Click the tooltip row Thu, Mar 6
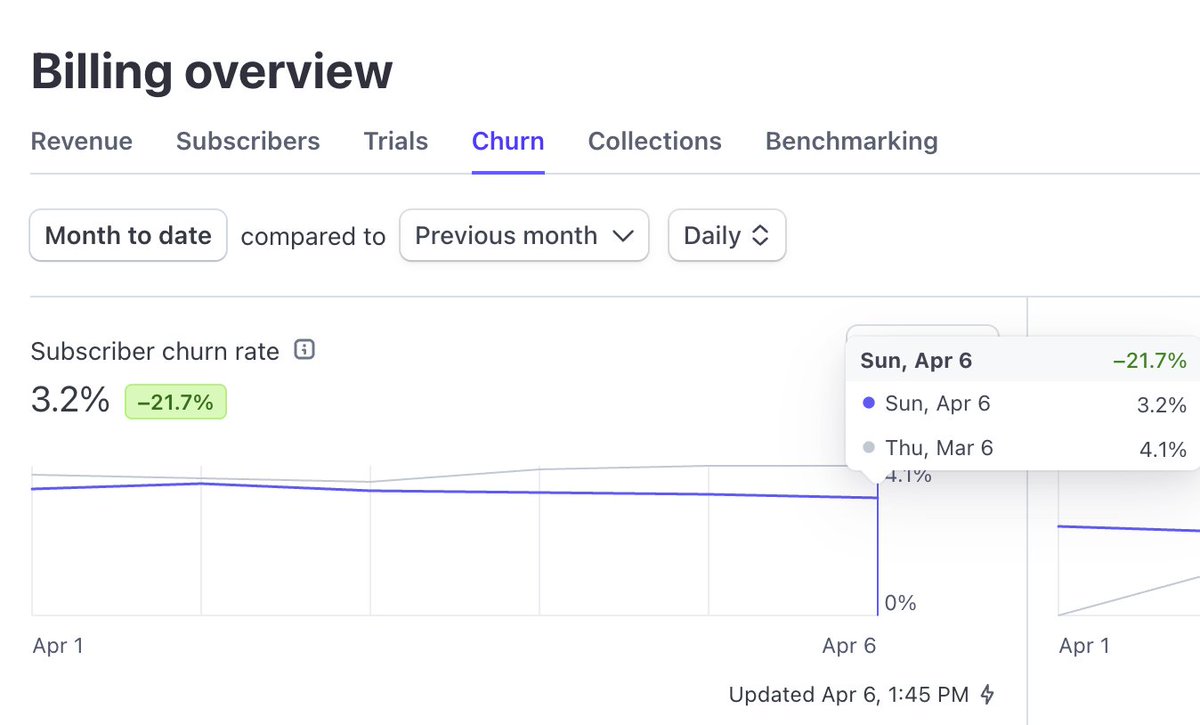The height and width of the screenshot is (725, 1200). click(x=1023, y=448)
